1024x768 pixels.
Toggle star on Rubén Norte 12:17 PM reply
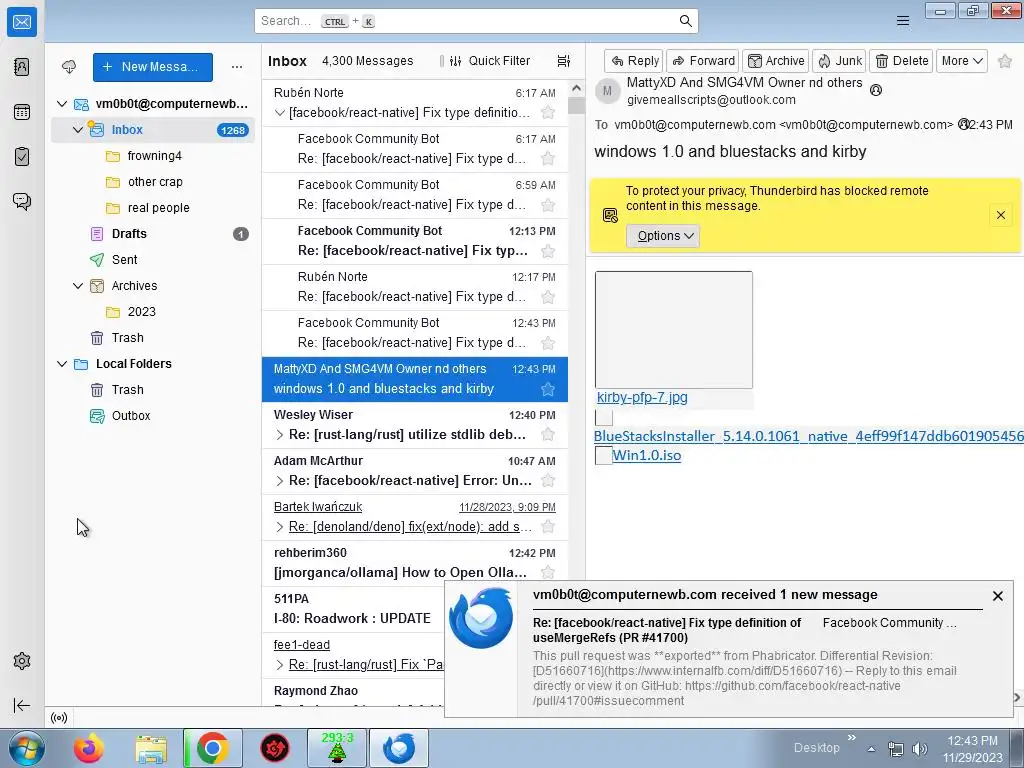point(548,296)
